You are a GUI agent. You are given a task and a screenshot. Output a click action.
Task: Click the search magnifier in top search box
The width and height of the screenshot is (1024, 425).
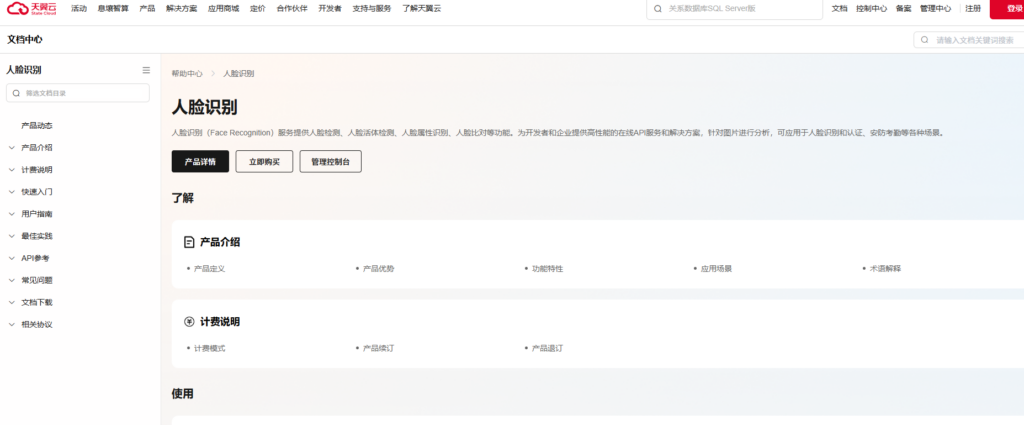pyautogui.click(x=659, y=9)
